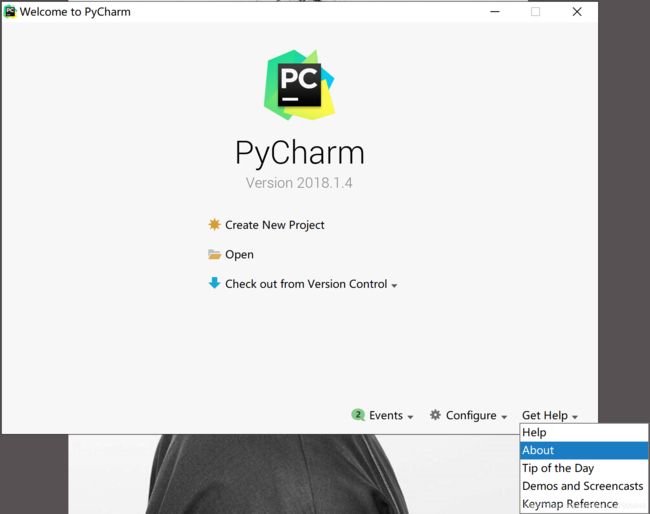Click the green Events notification badge
This screenshot has width=650, height=514.
pyautogui.click(x=358, y=415)
